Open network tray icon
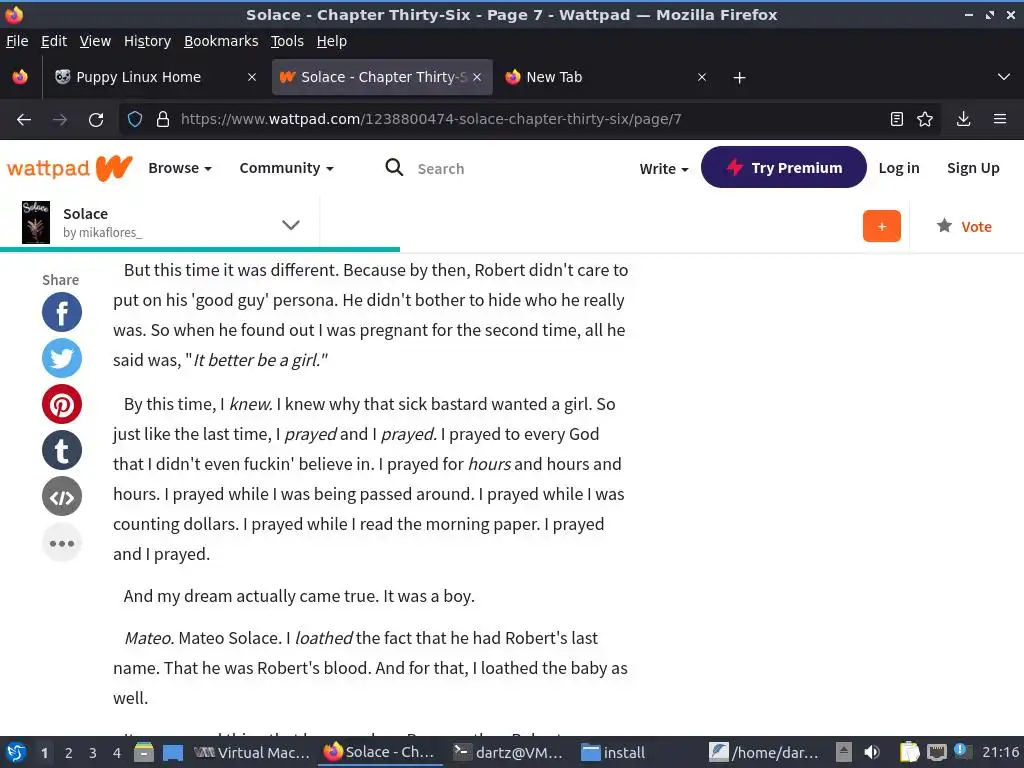Image resolution: width=1024 pixels, height=768 pixels. coord(936,752)
